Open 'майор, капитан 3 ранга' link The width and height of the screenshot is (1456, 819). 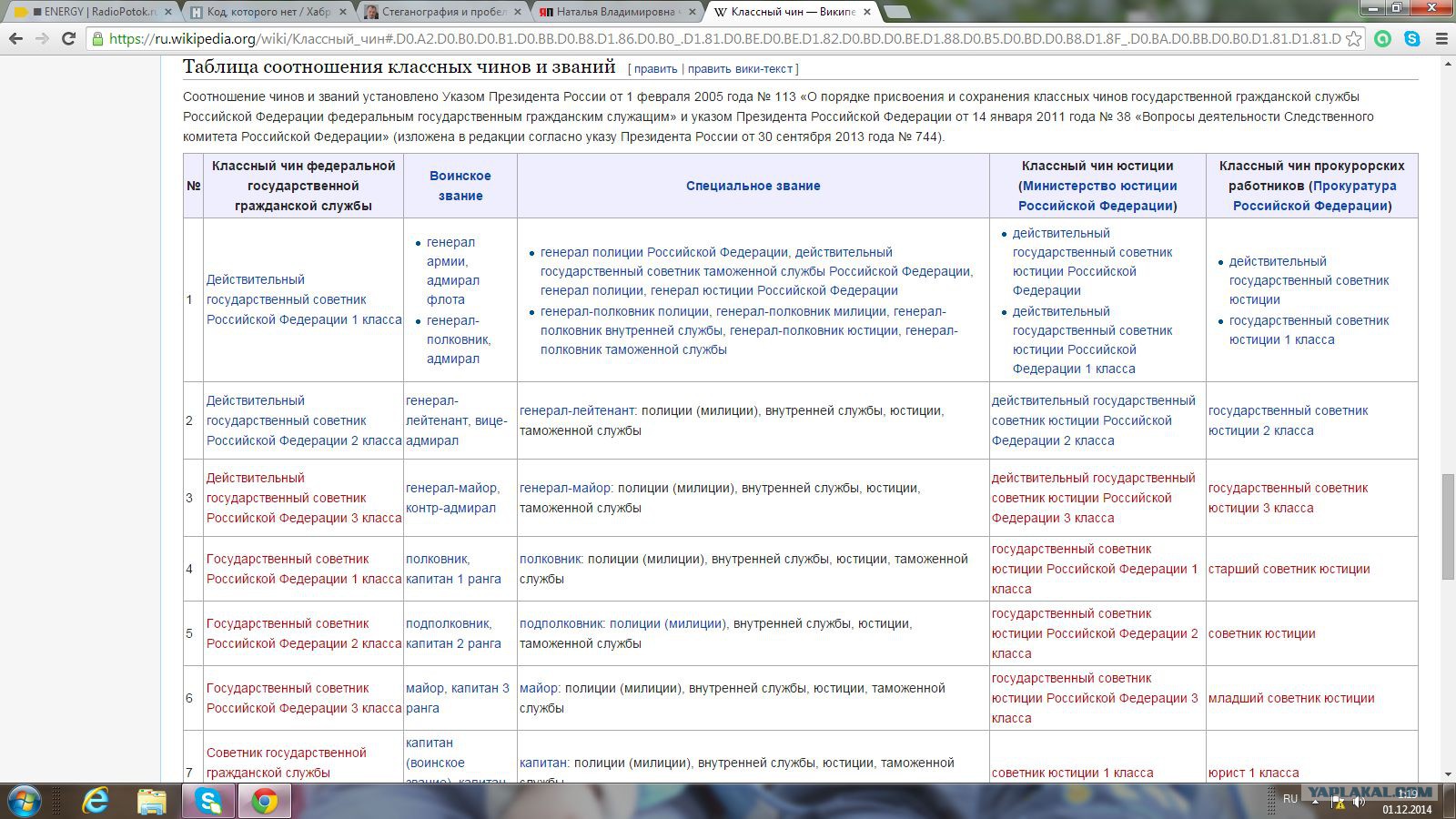pyautogui.click(x=458, y=698)
